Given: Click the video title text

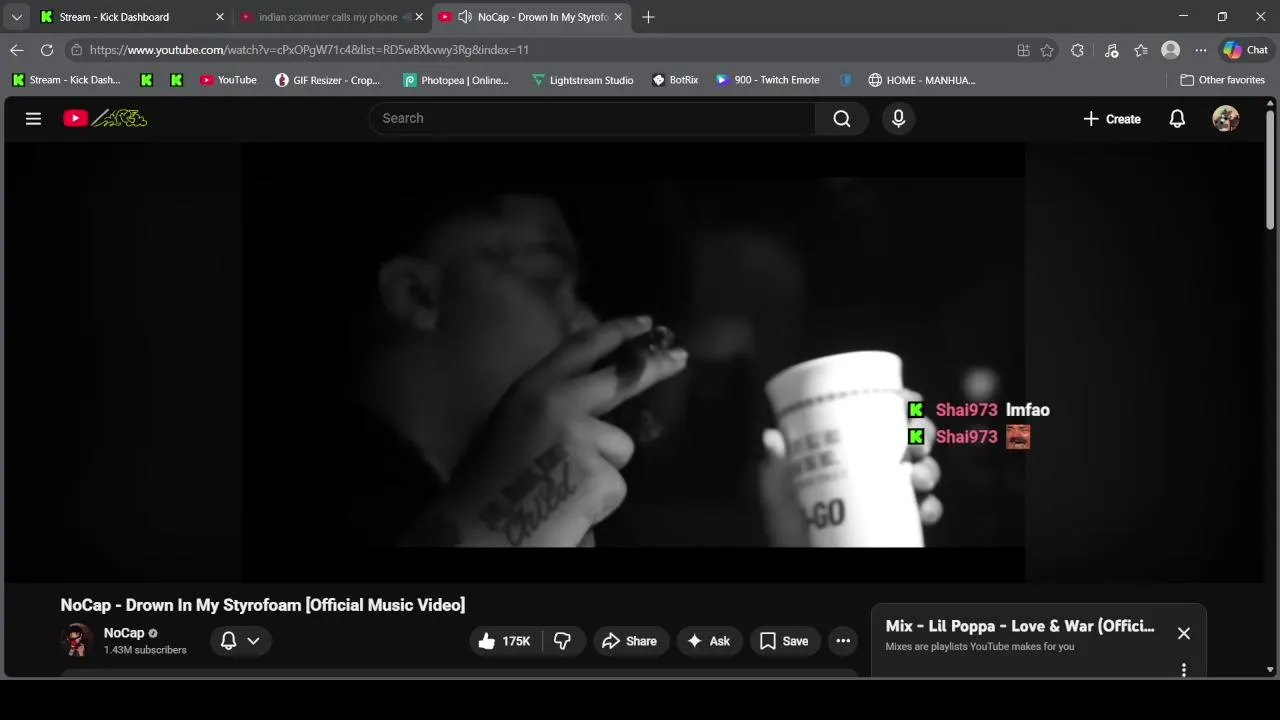Looking at the screenshot, I should (x=263, y=605).
